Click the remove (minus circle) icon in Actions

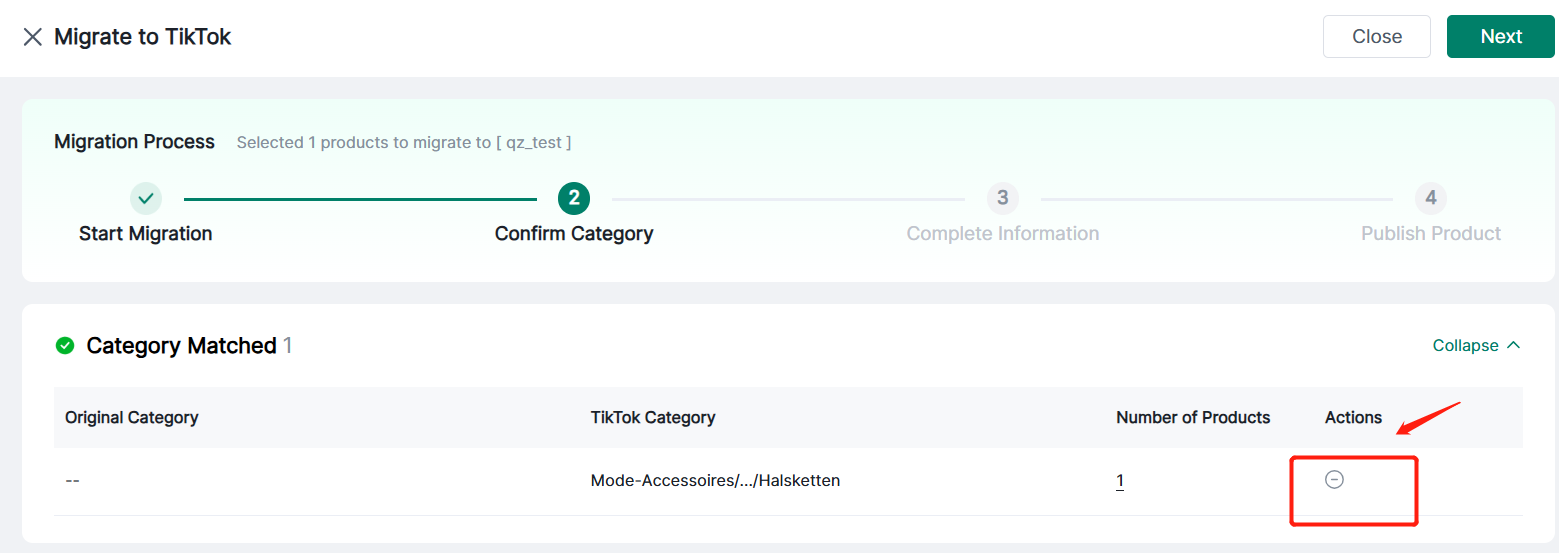1334,480
